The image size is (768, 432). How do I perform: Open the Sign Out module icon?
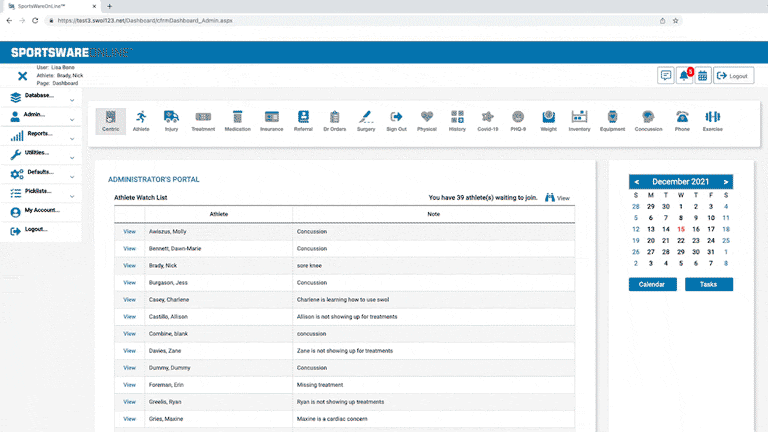pyautogui.click(x=396, y=121)
